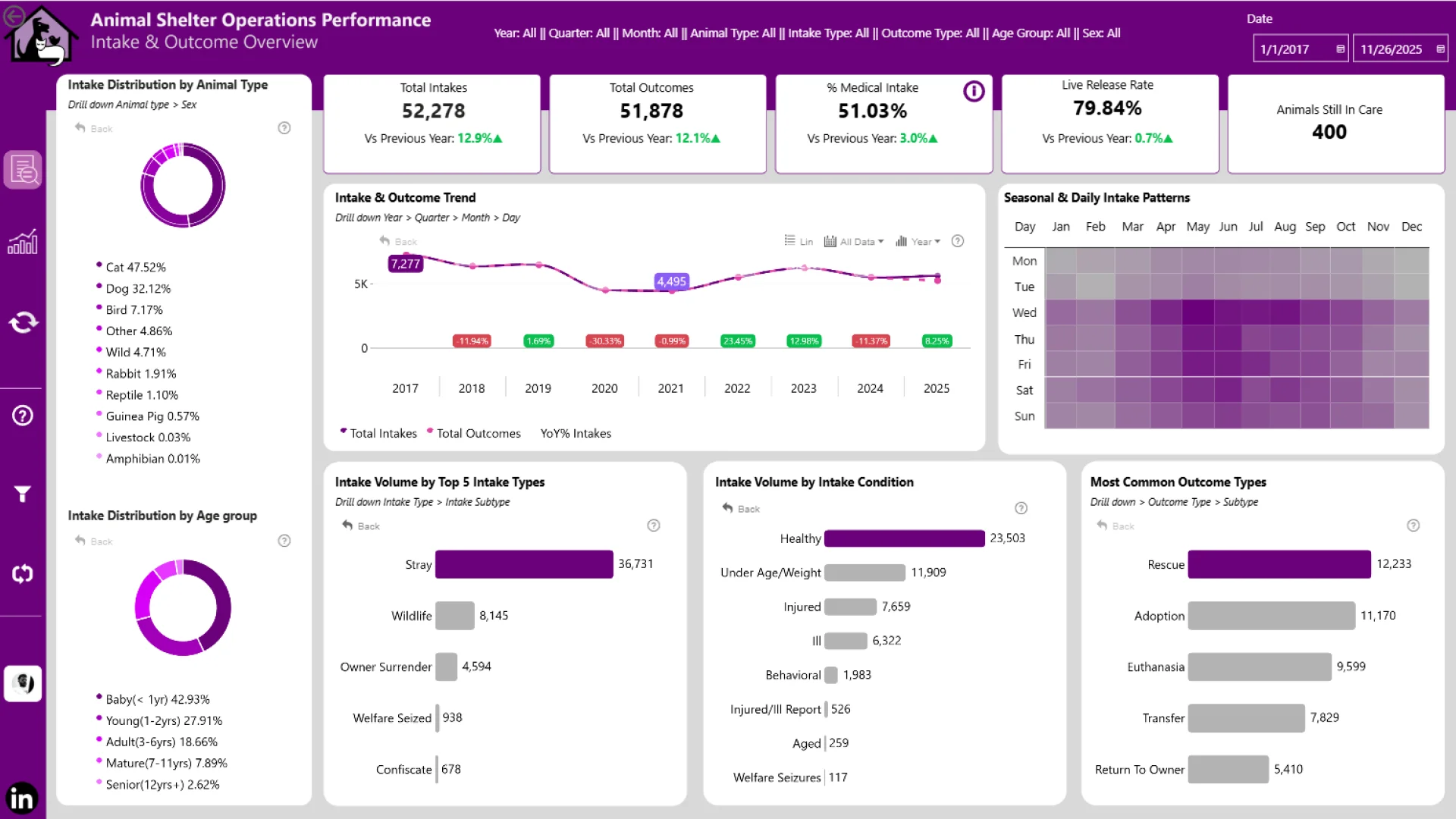Click the Stray bar in the Intake Types chart

(x=523, y=564)
